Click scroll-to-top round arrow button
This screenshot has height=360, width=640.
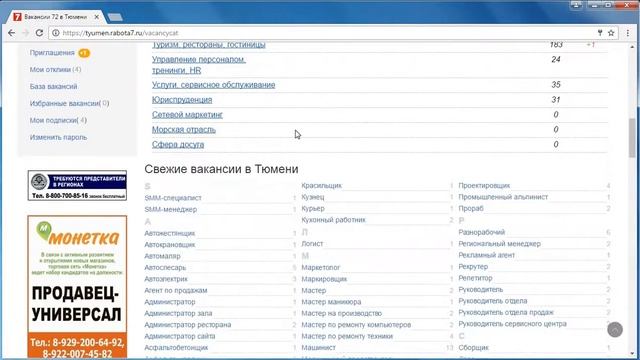click(615, 329)
